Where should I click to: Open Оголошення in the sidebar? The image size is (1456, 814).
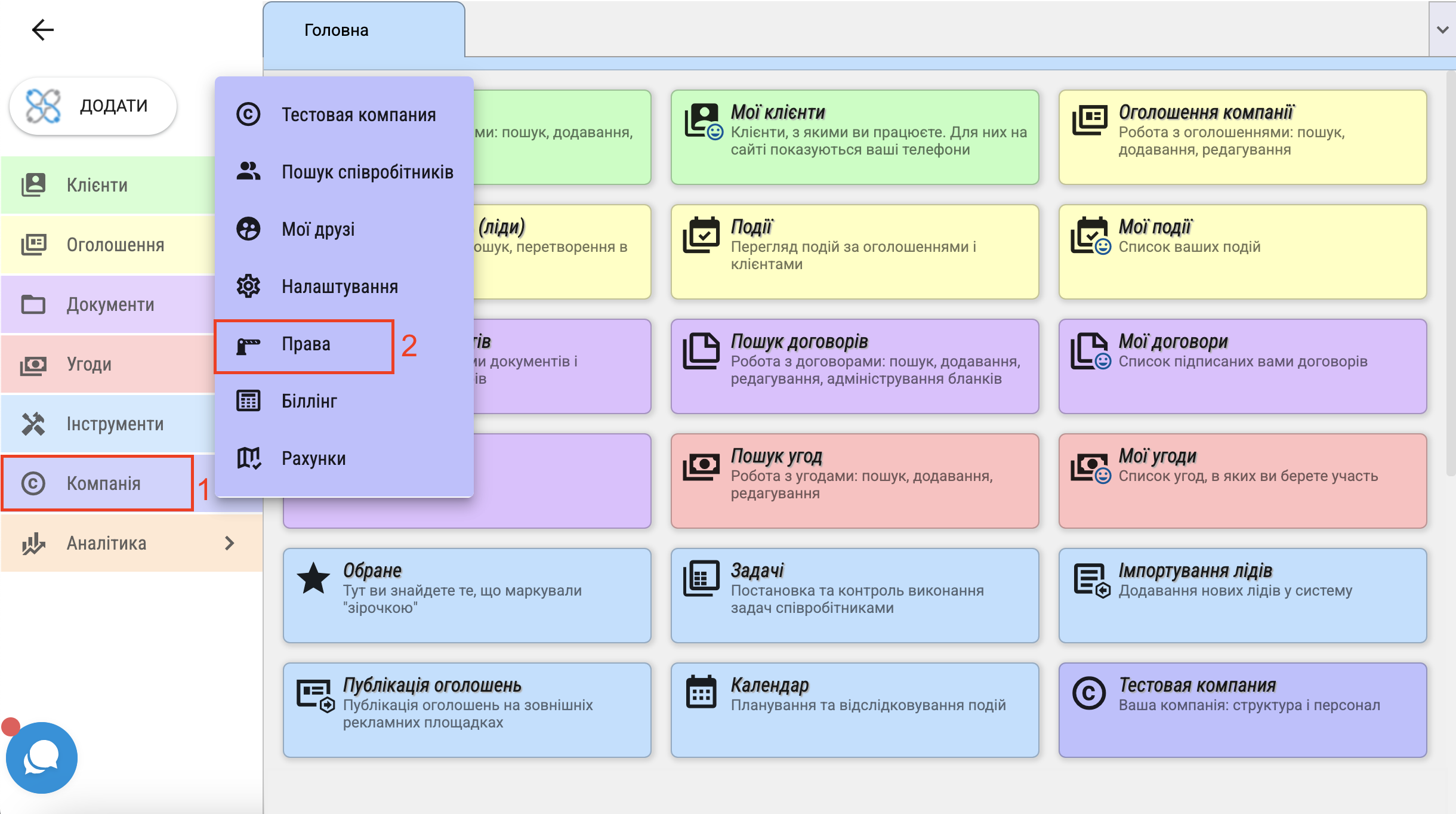(x=108, y=245)
